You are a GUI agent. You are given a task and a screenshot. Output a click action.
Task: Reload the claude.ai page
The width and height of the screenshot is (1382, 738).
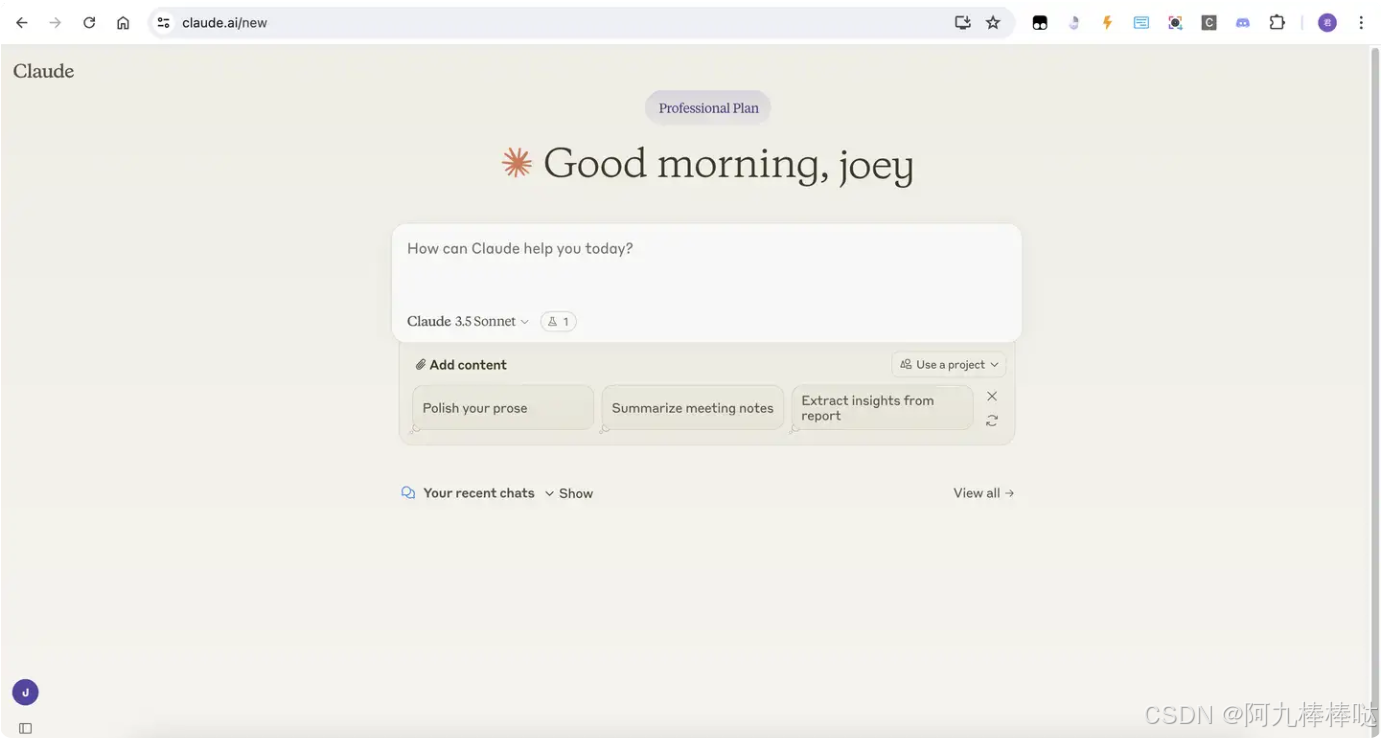89,22
